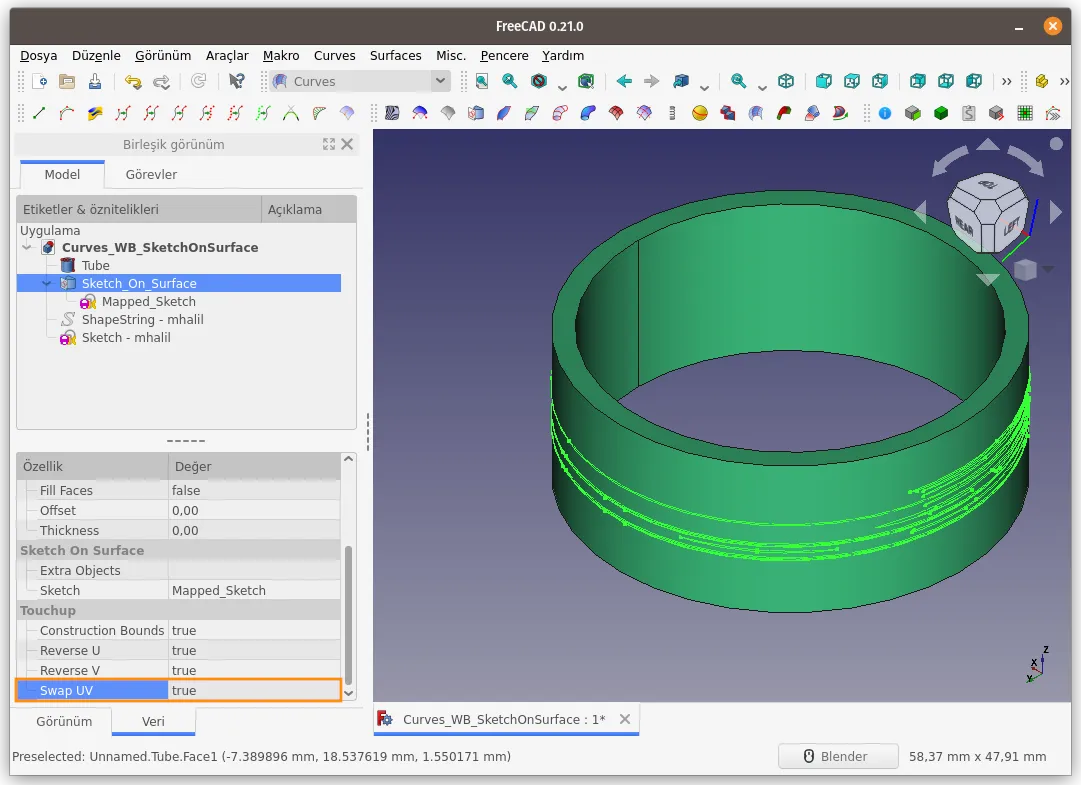1081x785 pixels.
Task: Select the Tube tree item
Action: pyautogui.click(x=95, y=265)
